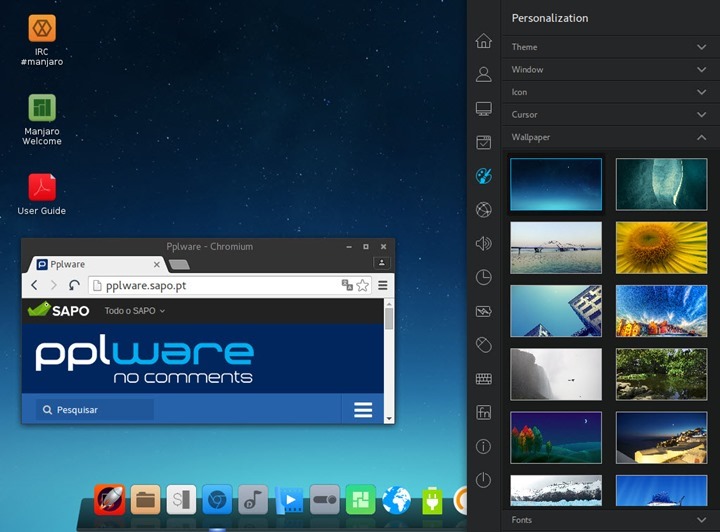The height and width of the screenshot is (532, 720).
Task: Open Shortcuts fn settings icon
Action: pos(484,412)
